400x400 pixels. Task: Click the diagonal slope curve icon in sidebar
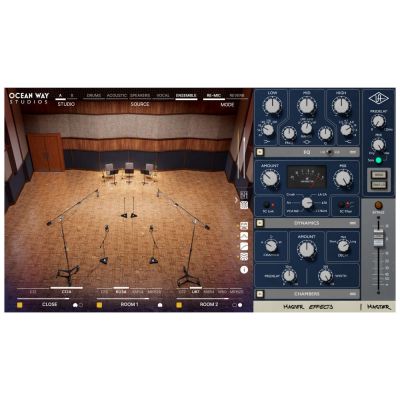coord(244,246)
